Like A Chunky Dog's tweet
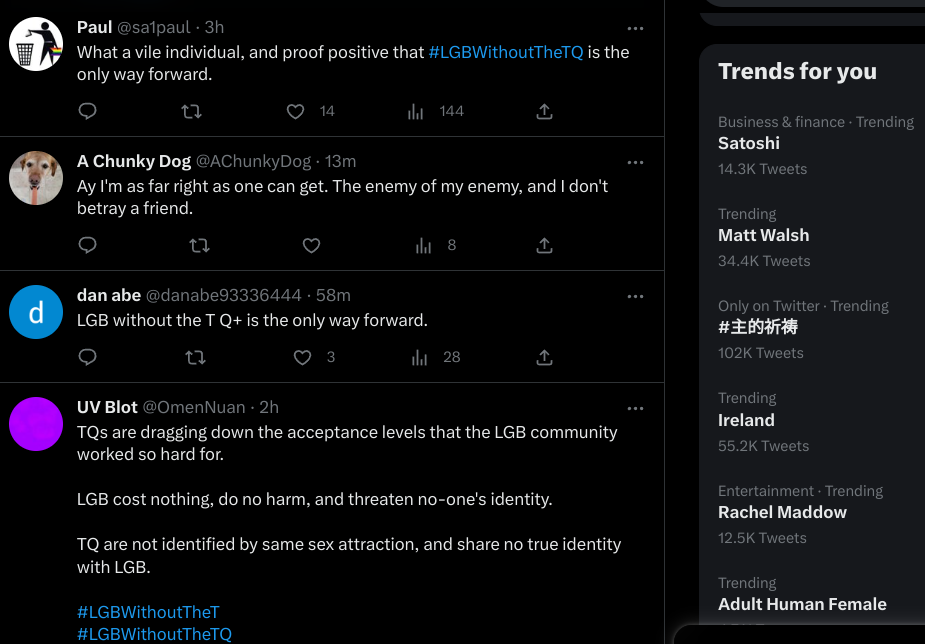The image size is (925, 644). pos(311,245)
